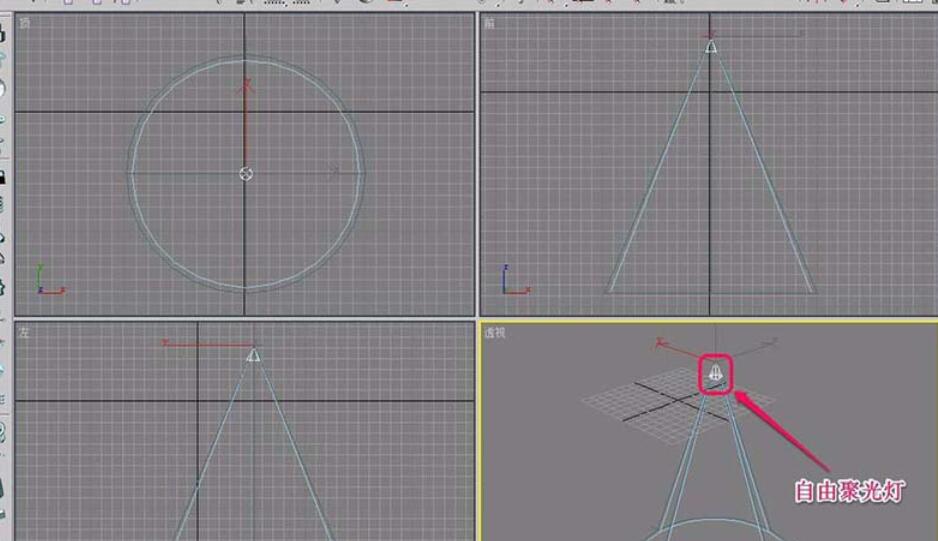
Task: Select the free spotlight in the perspective viewport
Action: (715, 374)
